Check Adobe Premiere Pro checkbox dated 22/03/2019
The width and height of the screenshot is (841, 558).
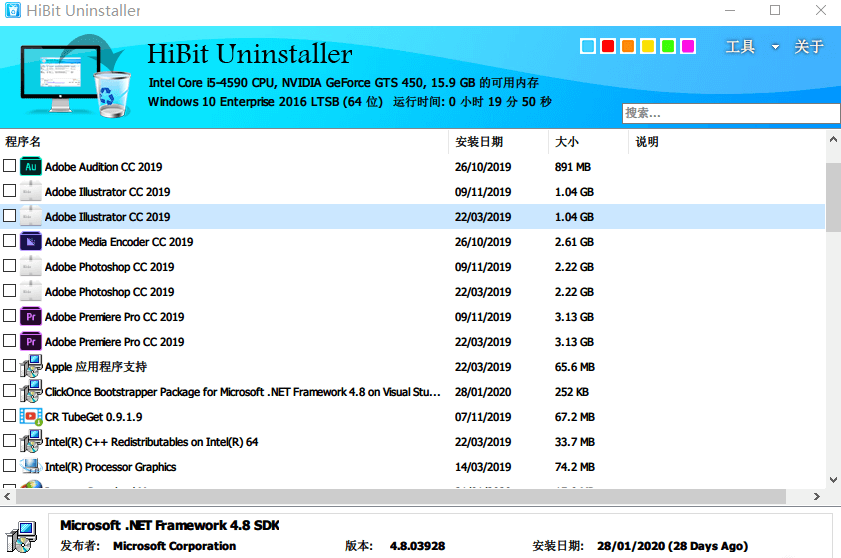(10, 341)
